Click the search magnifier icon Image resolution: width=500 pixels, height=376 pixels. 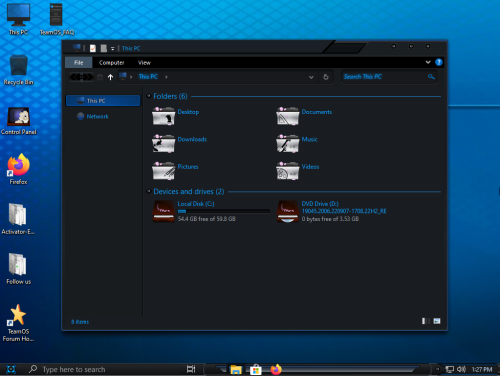(431, 77)
